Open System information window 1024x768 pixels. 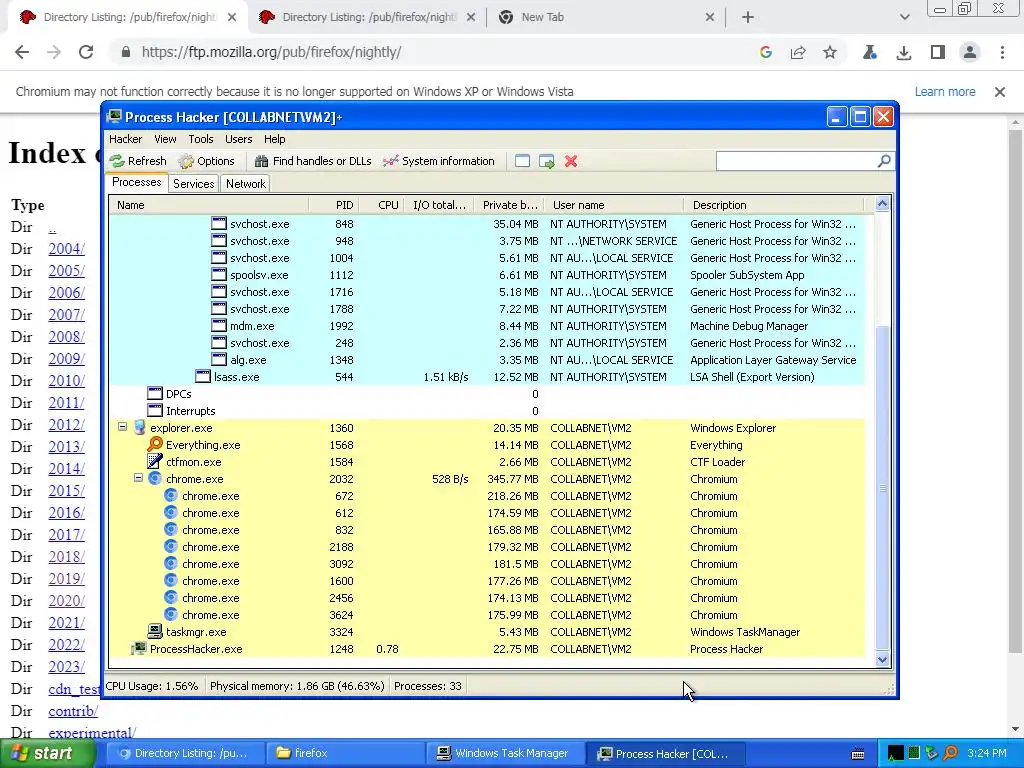[439, 161]
